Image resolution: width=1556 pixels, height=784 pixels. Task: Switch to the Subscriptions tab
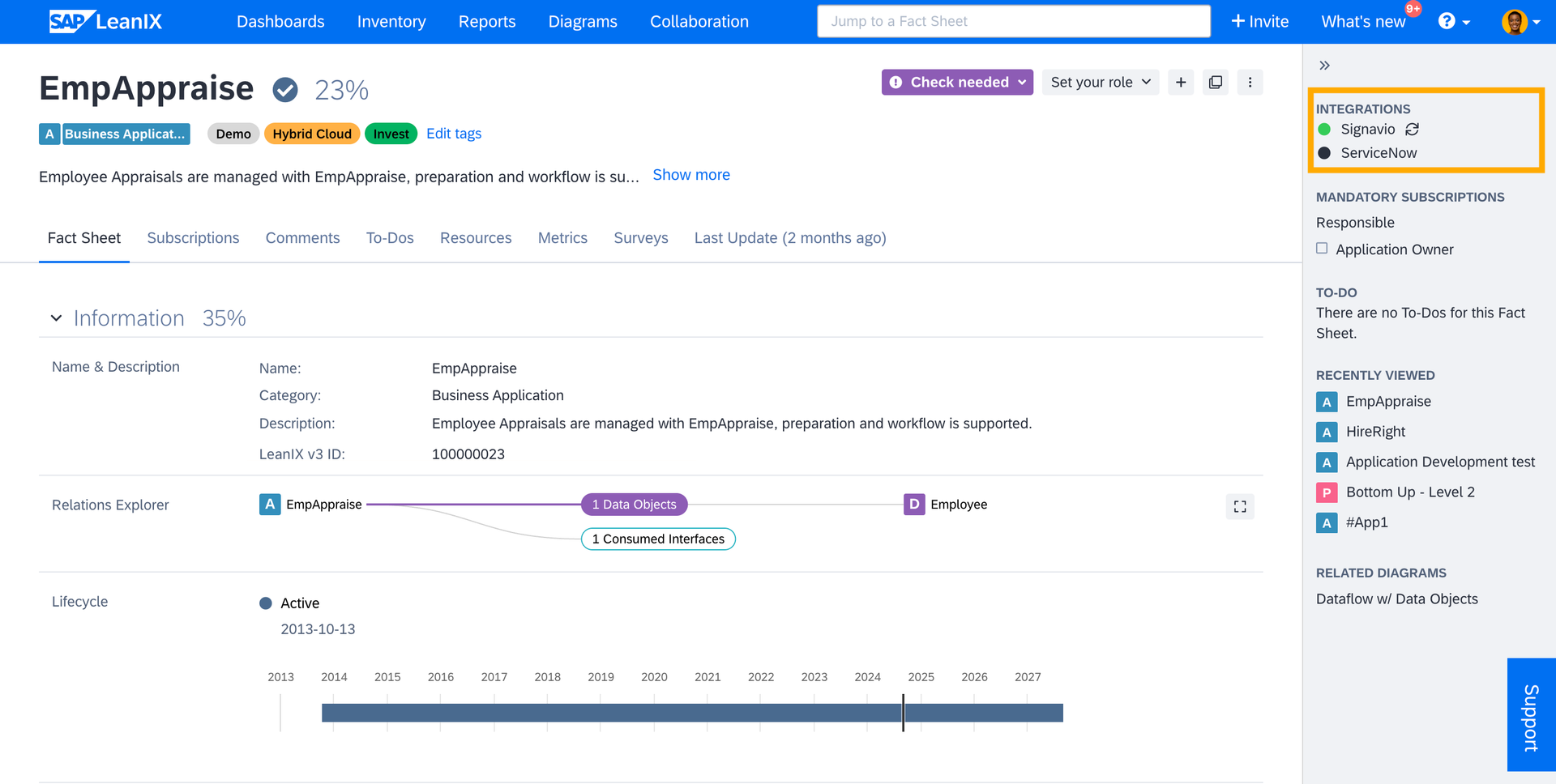(193, 238)
